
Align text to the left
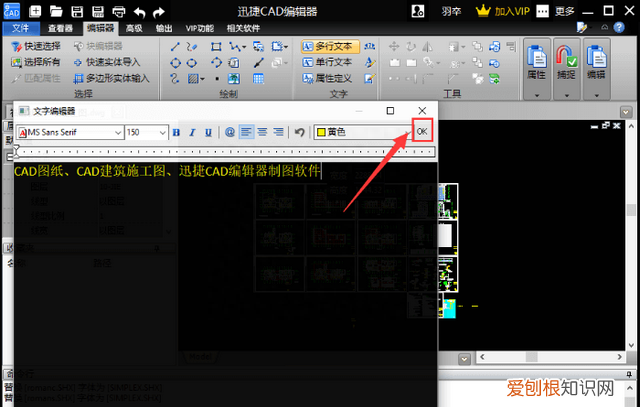(246, 132)
